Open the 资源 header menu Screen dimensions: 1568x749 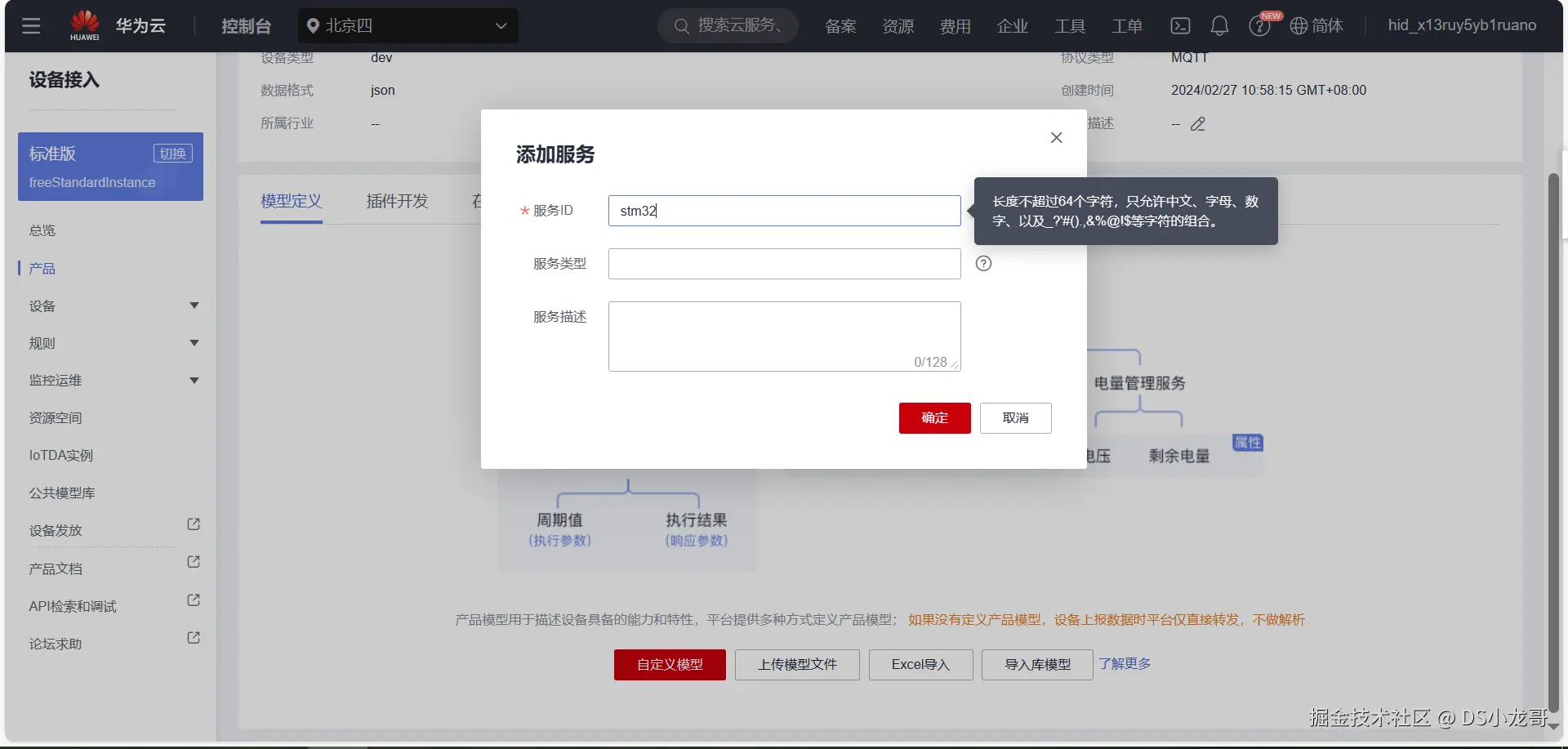898,26
